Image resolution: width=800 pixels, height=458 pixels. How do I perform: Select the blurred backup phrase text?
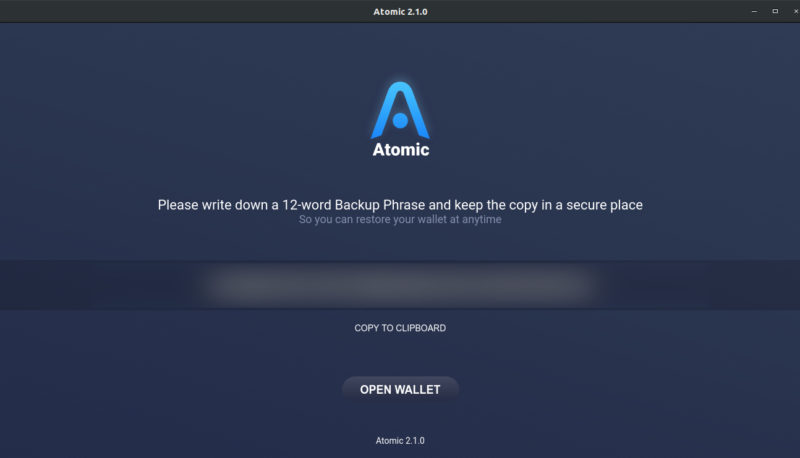click(x=400, y=285)
